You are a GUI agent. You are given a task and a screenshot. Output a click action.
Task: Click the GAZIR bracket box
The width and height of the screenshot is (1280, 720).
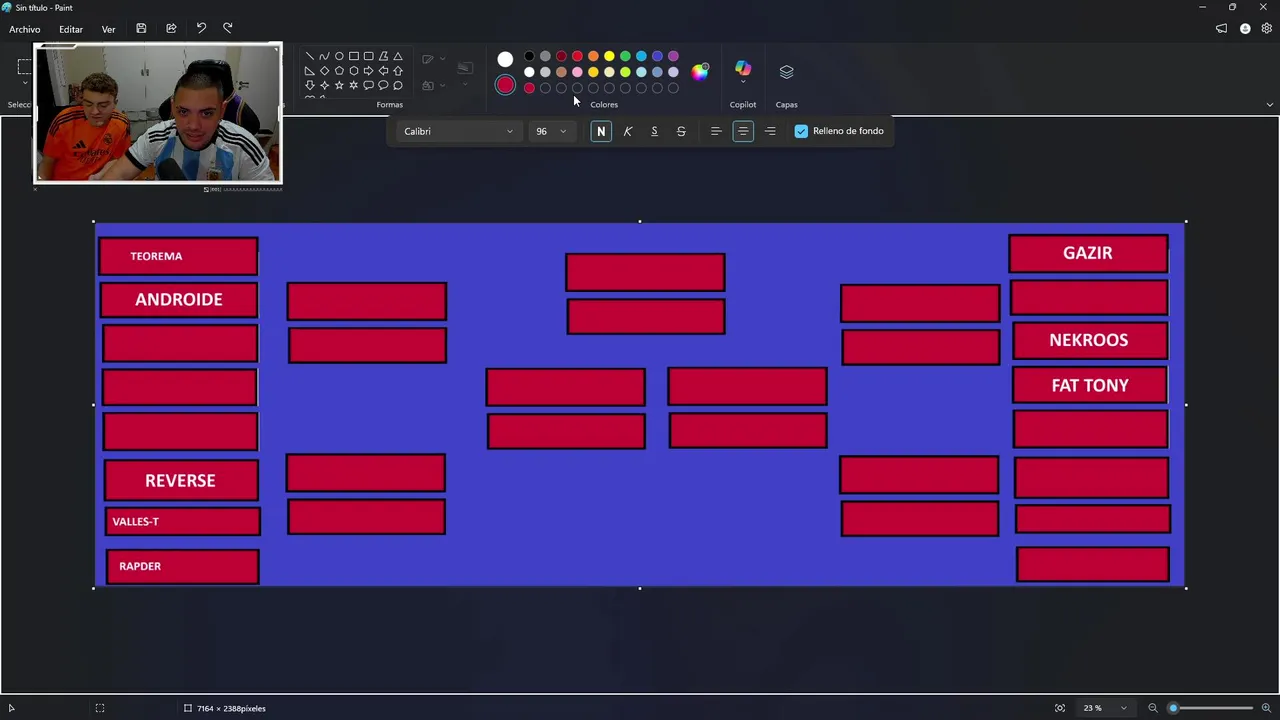coord(1088,253)
